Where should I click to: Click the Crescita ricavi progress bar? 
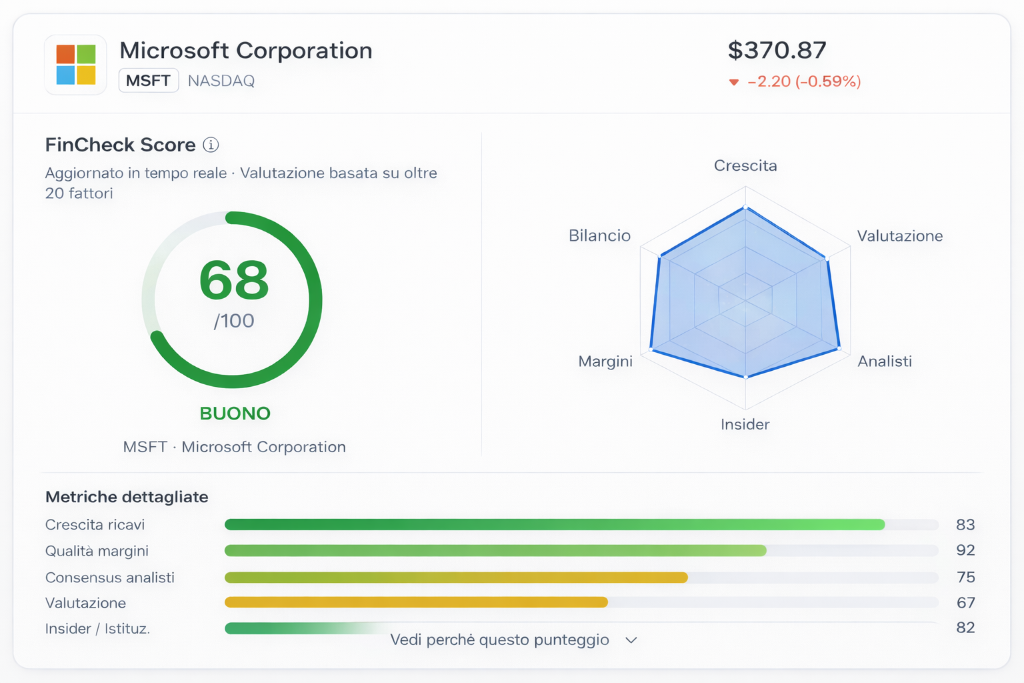(581, 524)
